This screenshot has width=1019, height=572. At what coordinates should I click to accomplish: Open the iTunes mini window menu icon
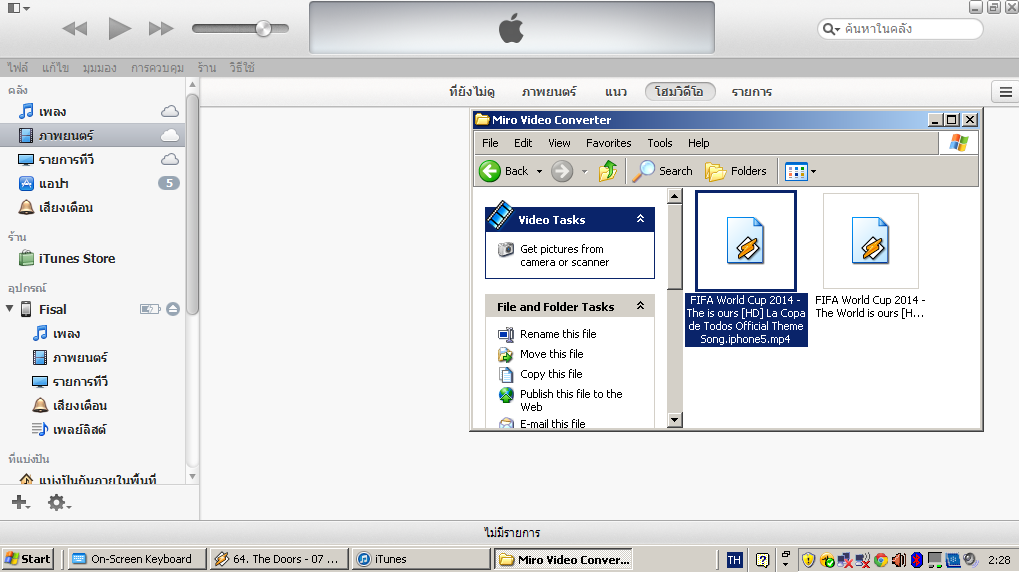[18, 8]
